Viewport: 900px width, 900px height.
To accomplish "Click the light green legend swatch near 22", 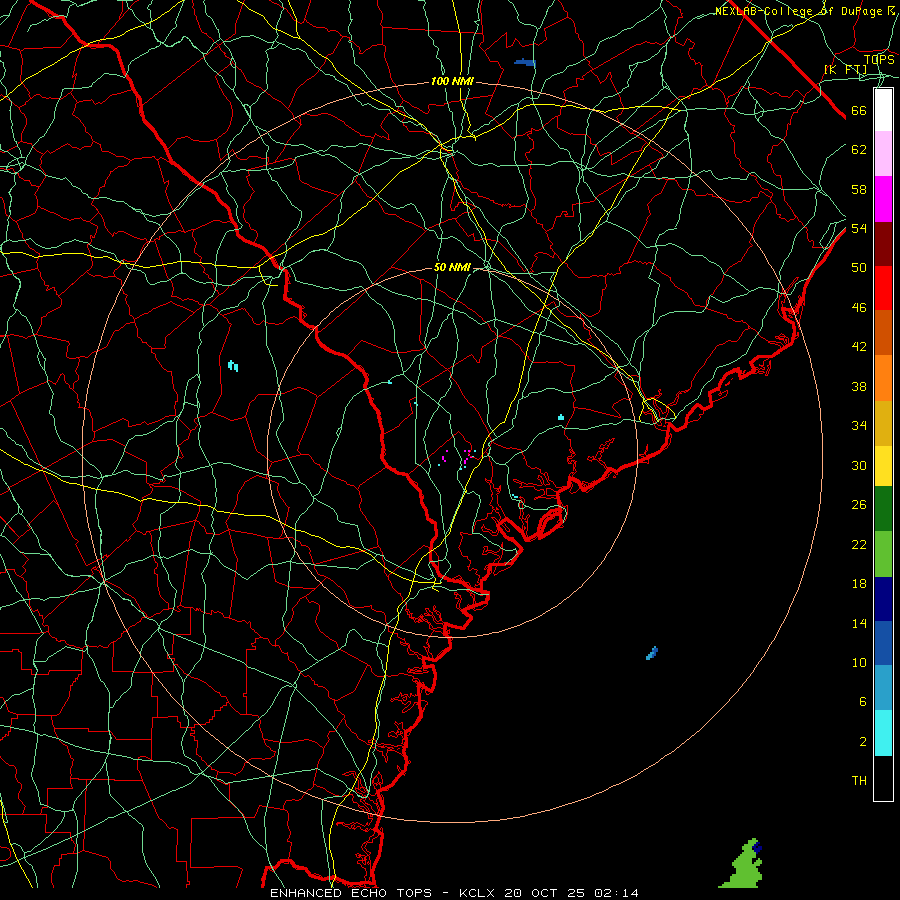I will (883, 553).
